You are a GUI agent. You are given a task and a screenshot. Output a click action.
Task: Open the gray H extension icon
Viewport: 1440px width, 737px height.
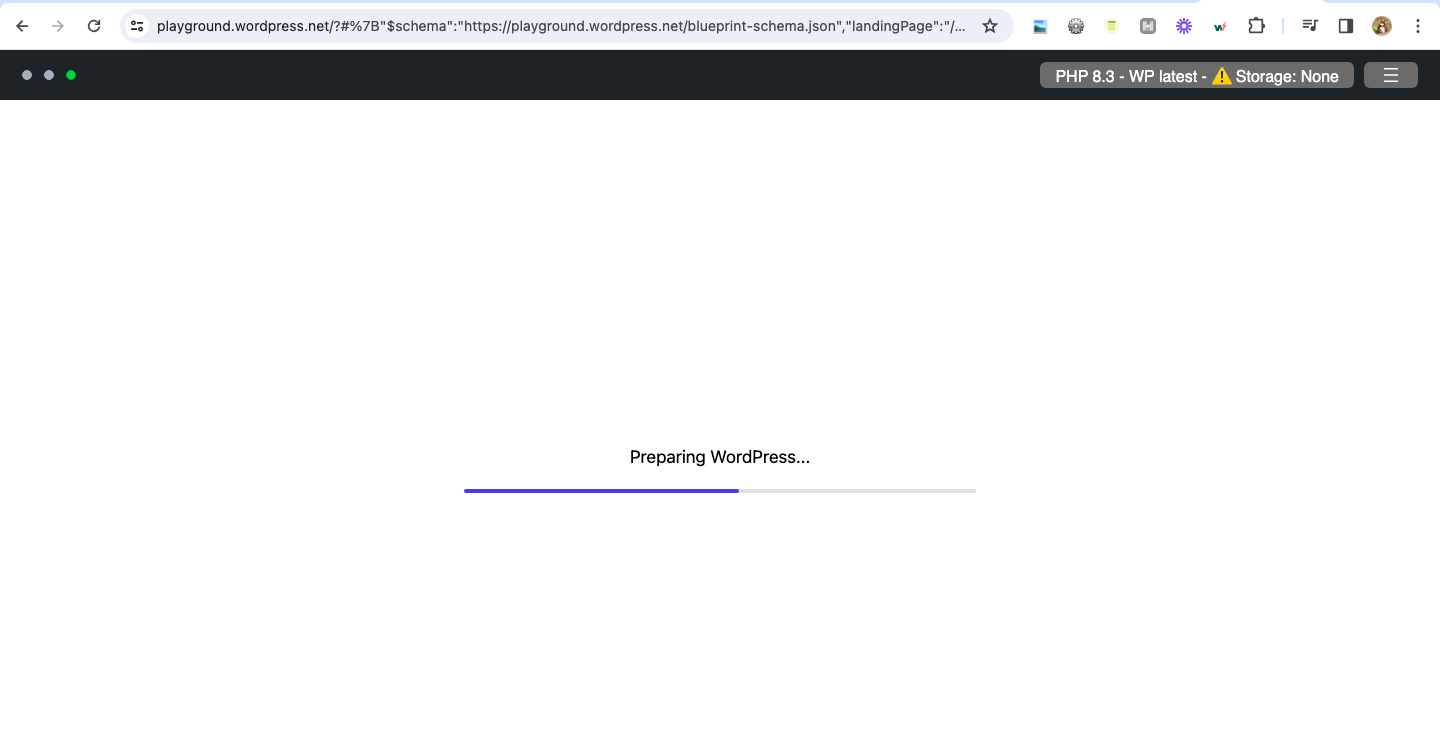pyautogui.click(x=1148, y=27)
